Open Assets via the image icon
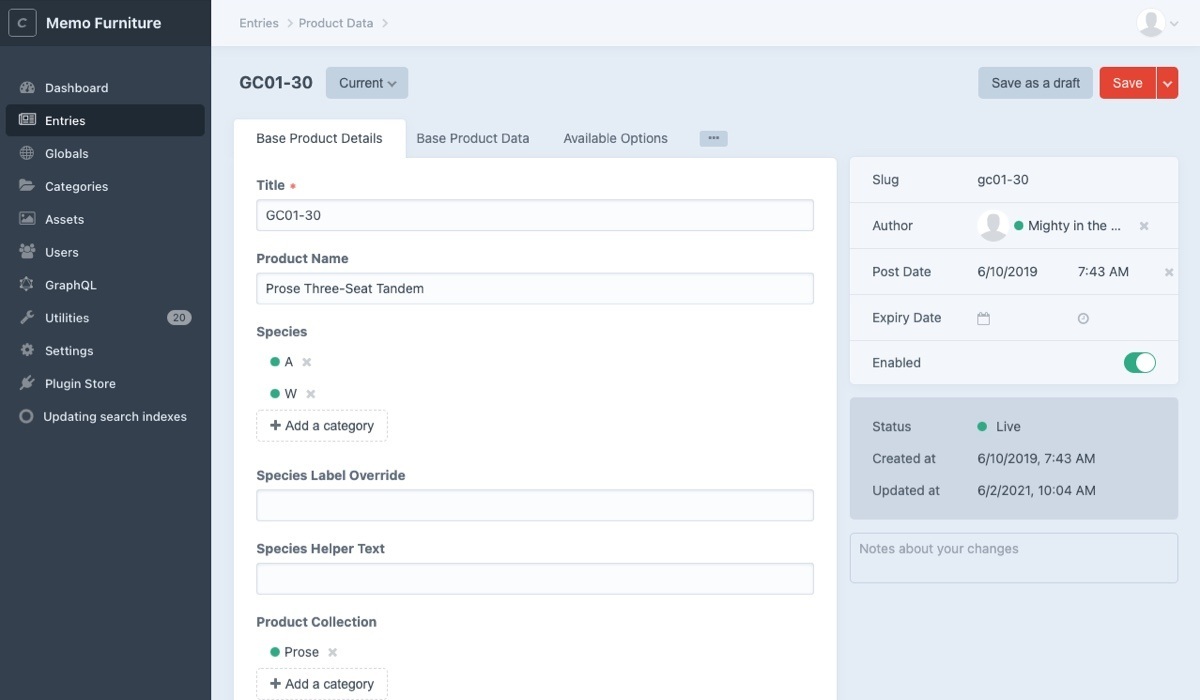The width and height of the screenshot is (1200, 700). pyautogui.click(x=27, y=220)
